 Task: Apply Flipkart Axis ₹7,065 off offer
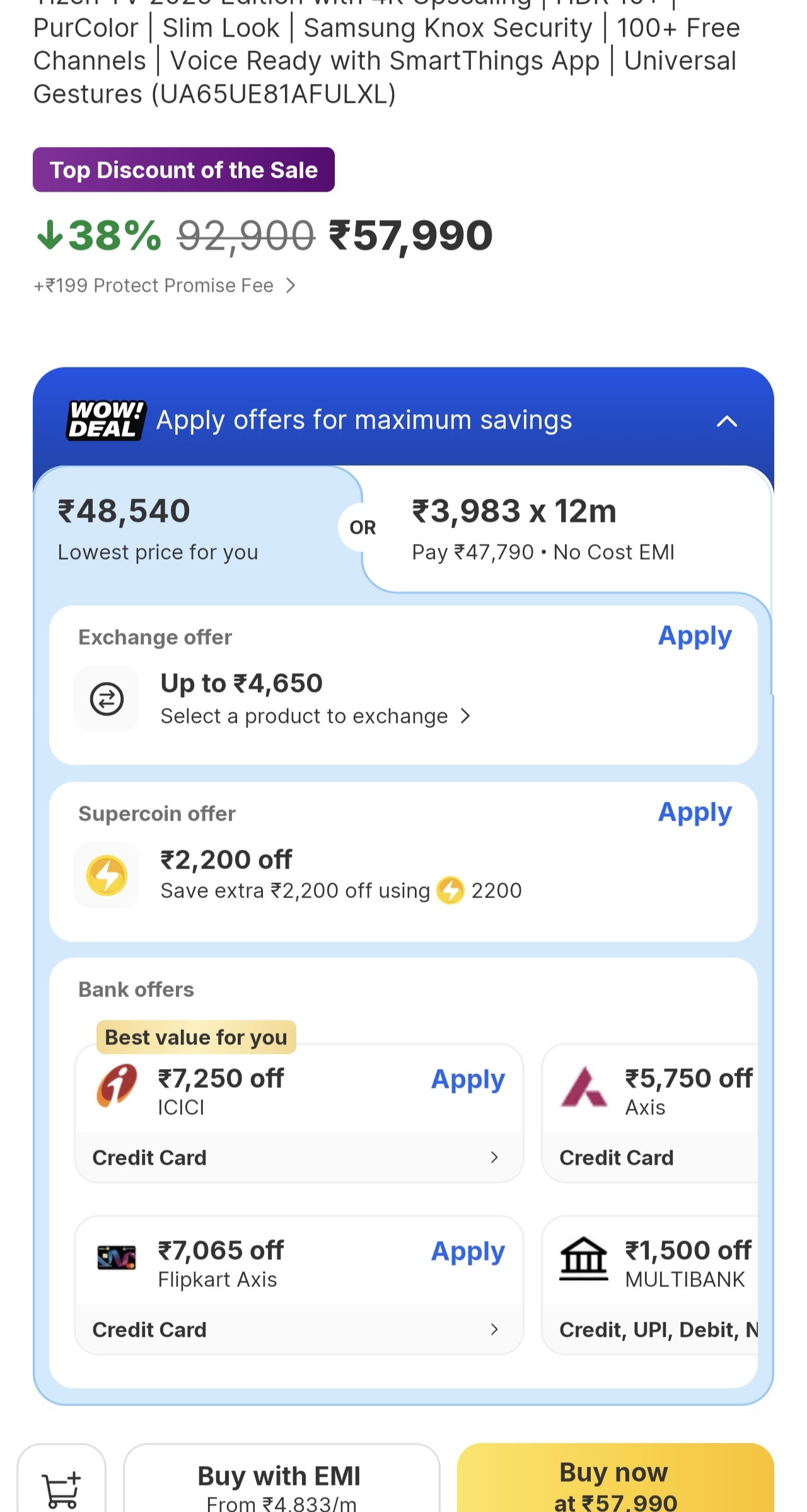point(468,1252)
